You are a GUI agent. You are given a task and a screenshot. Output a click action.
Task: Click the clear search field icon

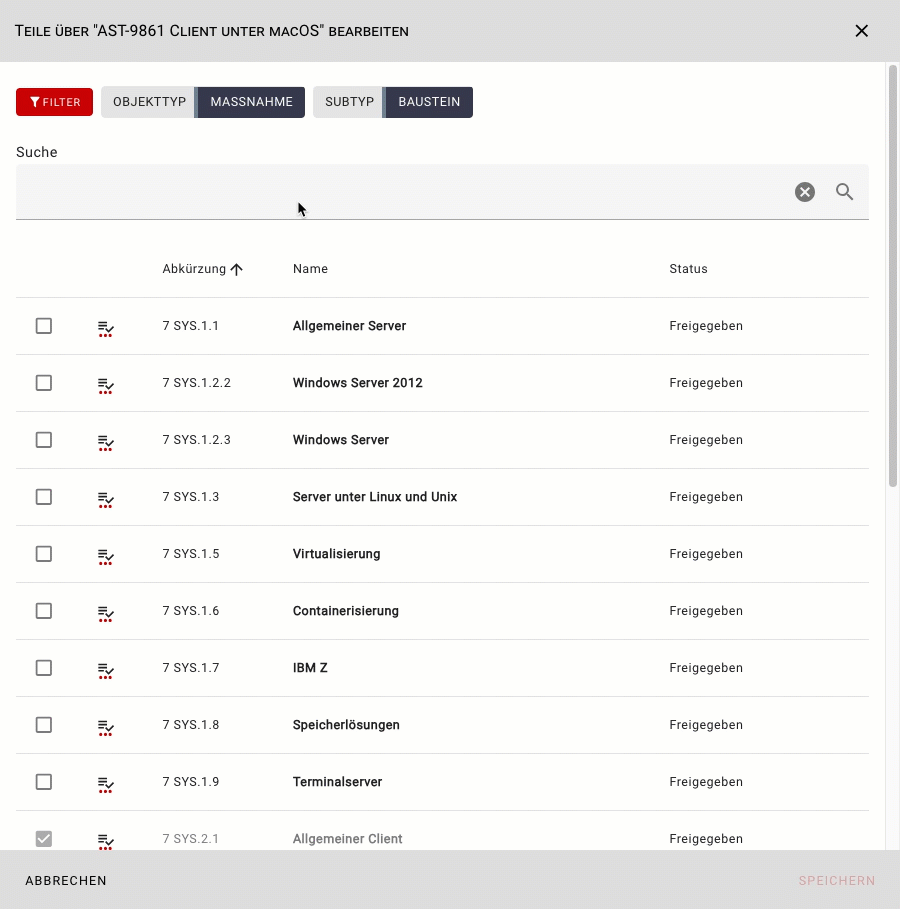805,192
